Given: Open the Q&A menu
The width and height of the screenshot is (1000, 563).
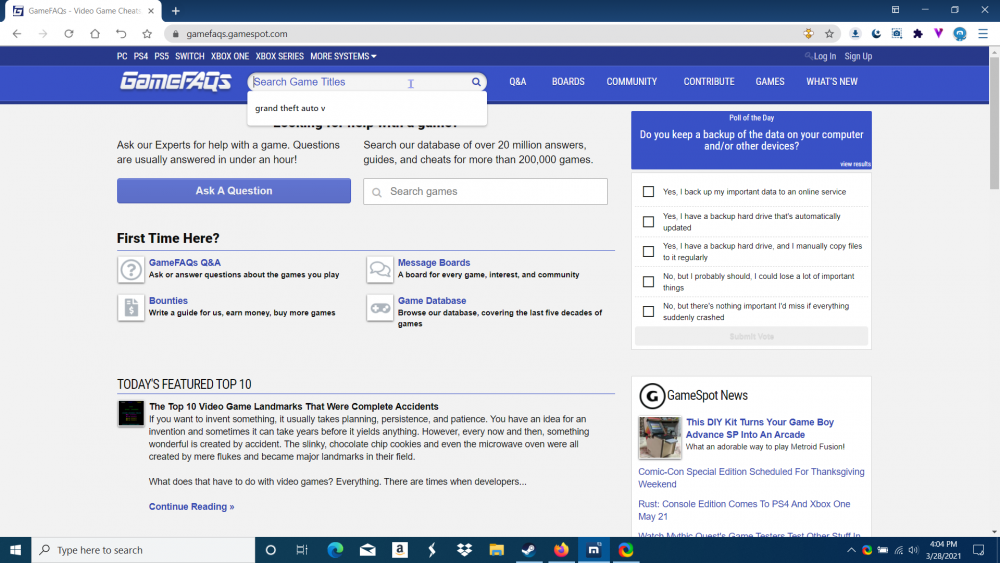Looking at the screenshot, I should (518, 82).
